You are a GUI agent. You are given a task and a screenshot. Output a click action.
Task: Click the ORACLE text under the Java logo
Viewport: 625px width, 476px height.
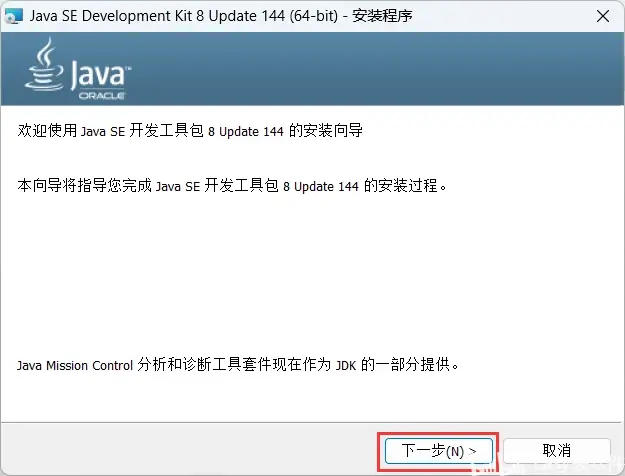[x=102, y=96]
